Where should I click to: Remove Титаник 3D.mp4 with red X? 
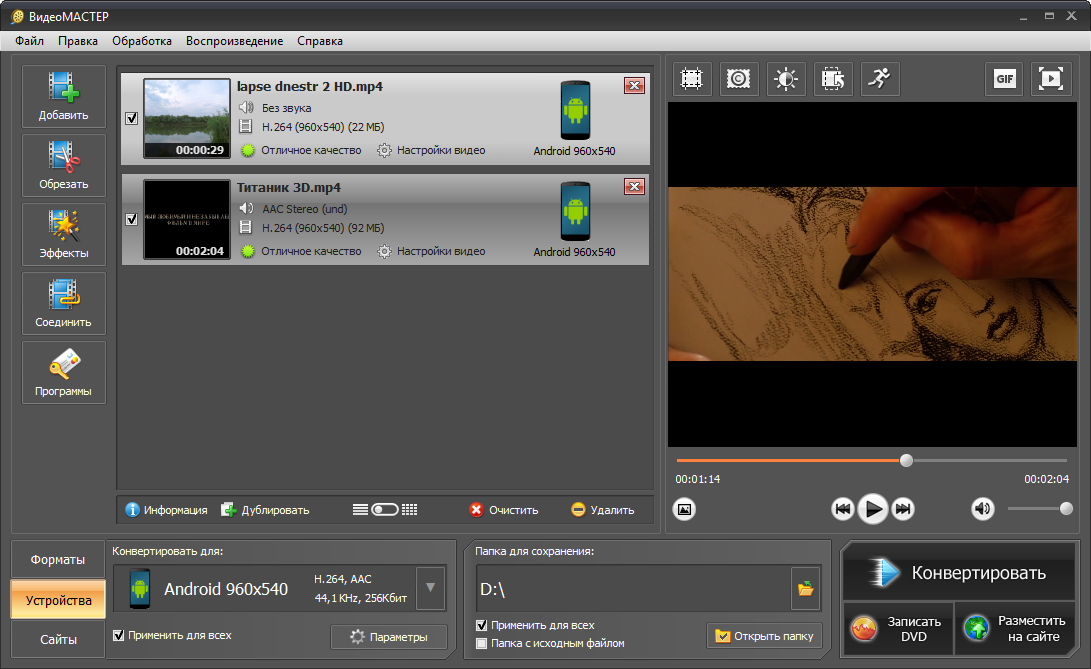coord(634,187)
